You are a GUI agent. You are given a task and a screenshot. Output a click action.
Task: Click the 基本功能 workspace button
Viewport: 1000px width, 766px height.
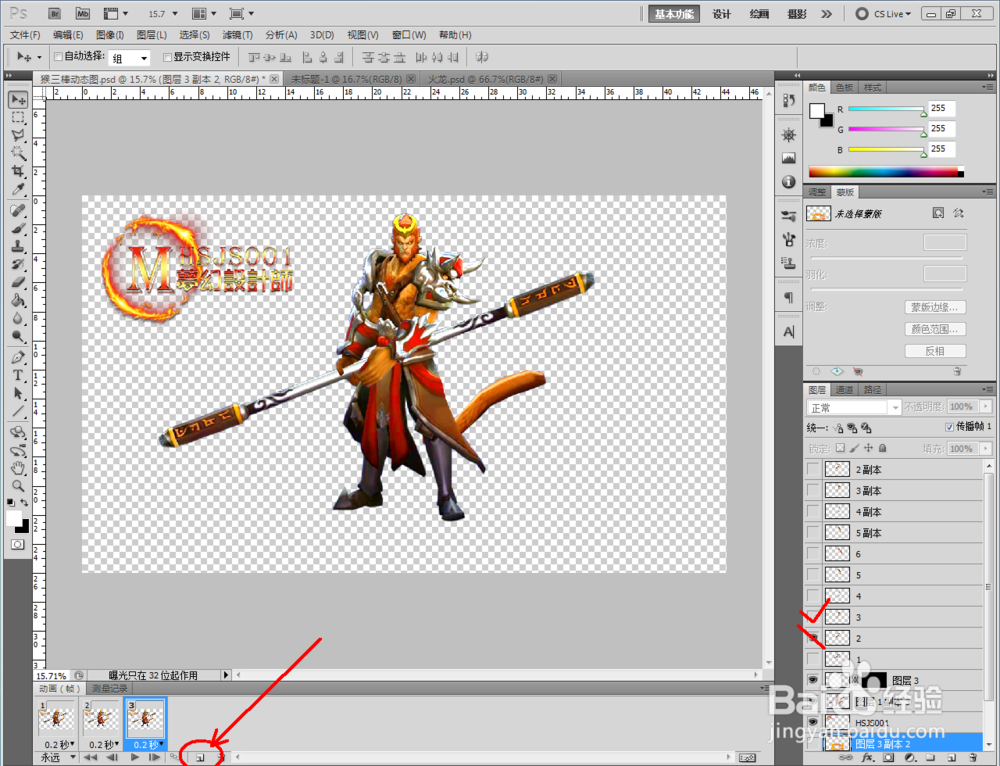coord(674,14)
